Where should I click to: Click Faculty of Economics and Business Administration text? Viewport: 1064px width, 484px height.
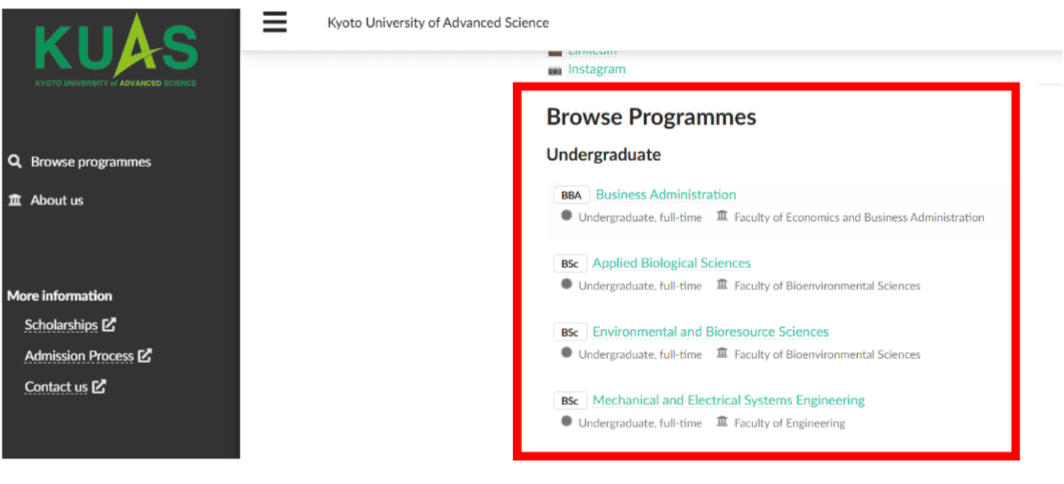(859, 218)
